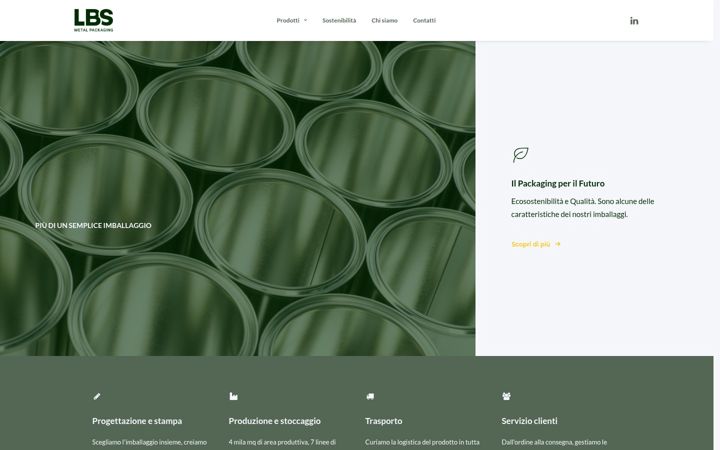Click the leaf icon above Il Packaging per il Futuro
Screen dimensions: 720x450
pyautogui.click(x=520, y=155)
